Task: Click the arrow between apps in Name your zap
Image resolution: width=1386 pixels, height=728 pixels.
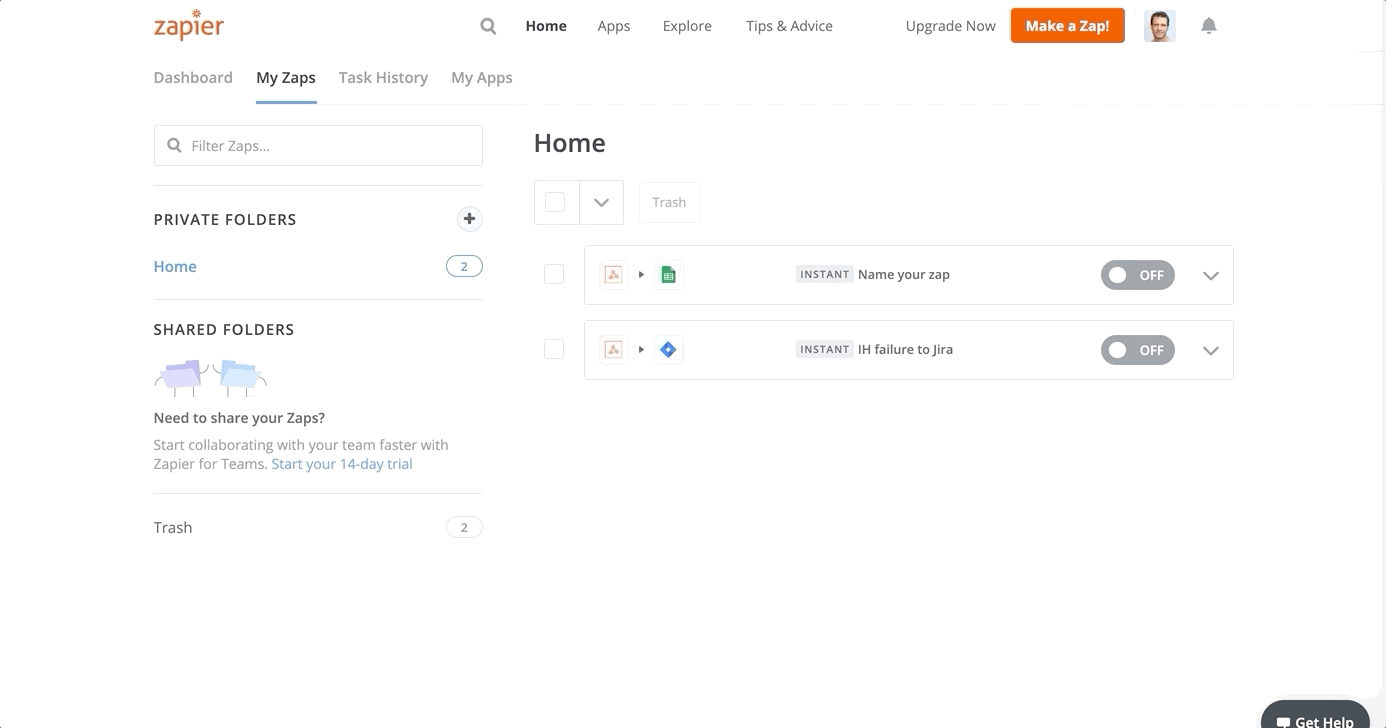Action: pos(641,275)
